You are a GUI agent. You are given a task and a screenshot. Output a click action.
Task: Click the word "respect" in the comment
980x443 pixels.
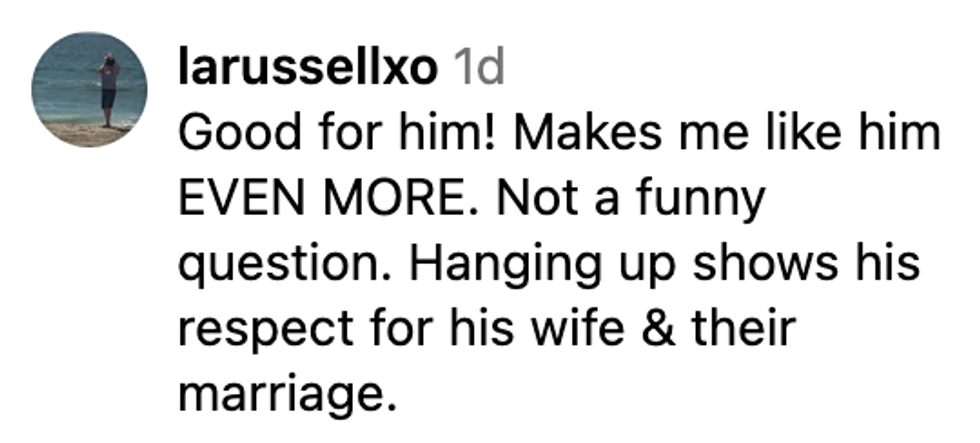click(262, 330)
